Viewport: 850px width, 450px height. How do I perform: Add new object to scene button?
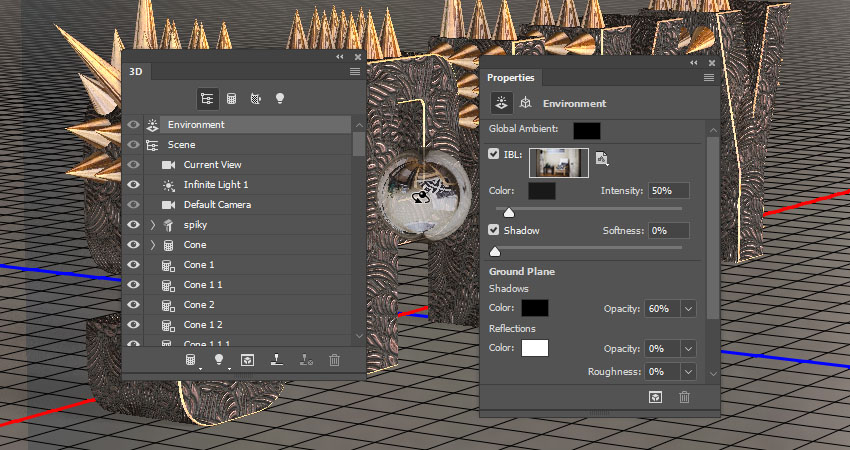(191, 360)
